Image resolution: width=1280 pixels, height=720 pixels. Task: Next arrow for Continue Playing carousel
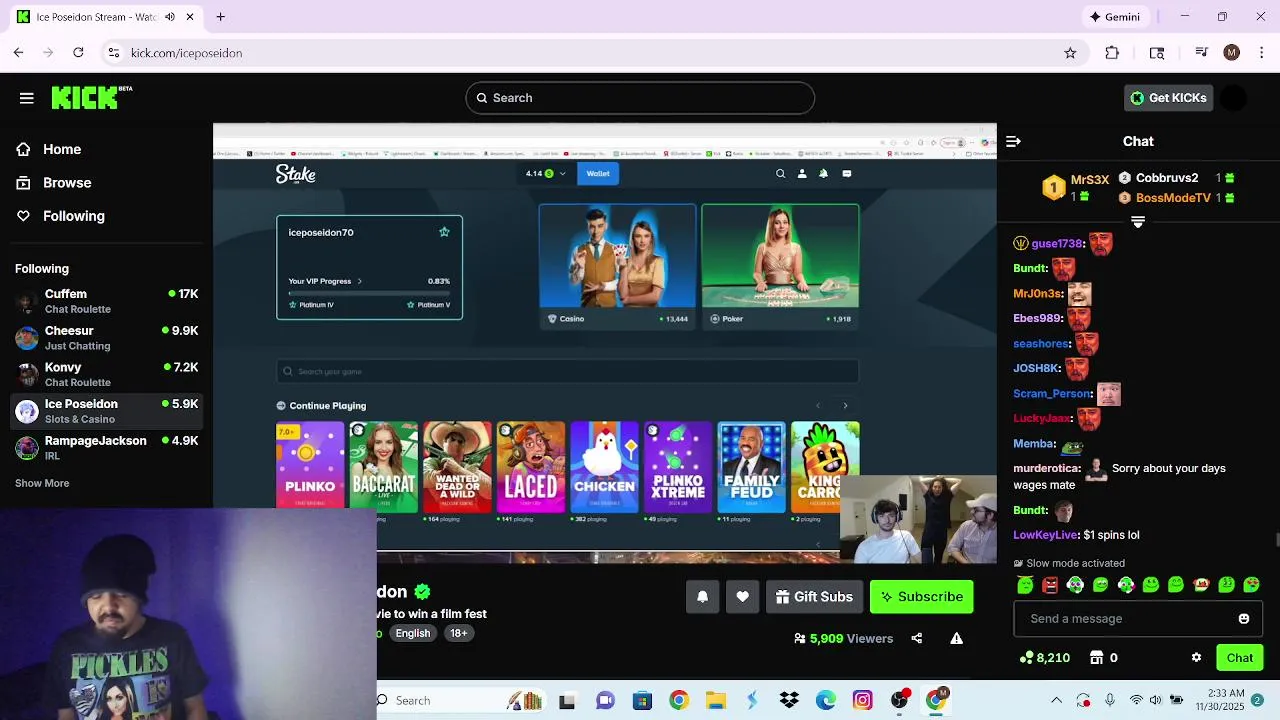coord(845,406)
